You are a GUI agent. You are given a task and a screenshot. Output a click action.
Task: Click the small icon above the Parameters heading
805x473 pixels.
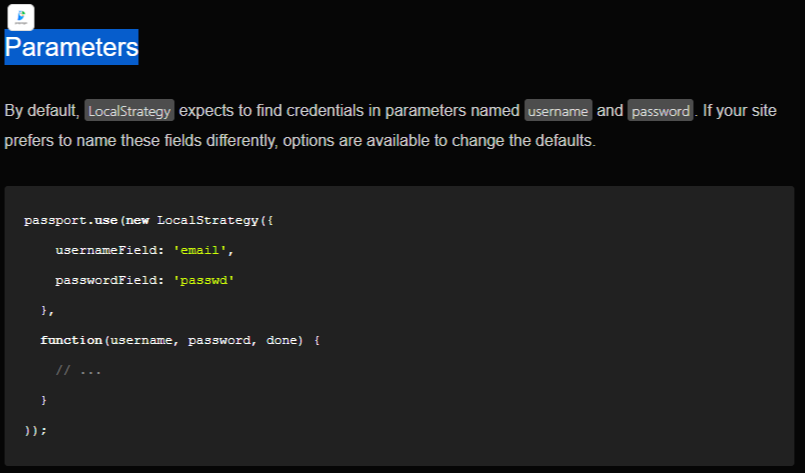coord(21,17)
